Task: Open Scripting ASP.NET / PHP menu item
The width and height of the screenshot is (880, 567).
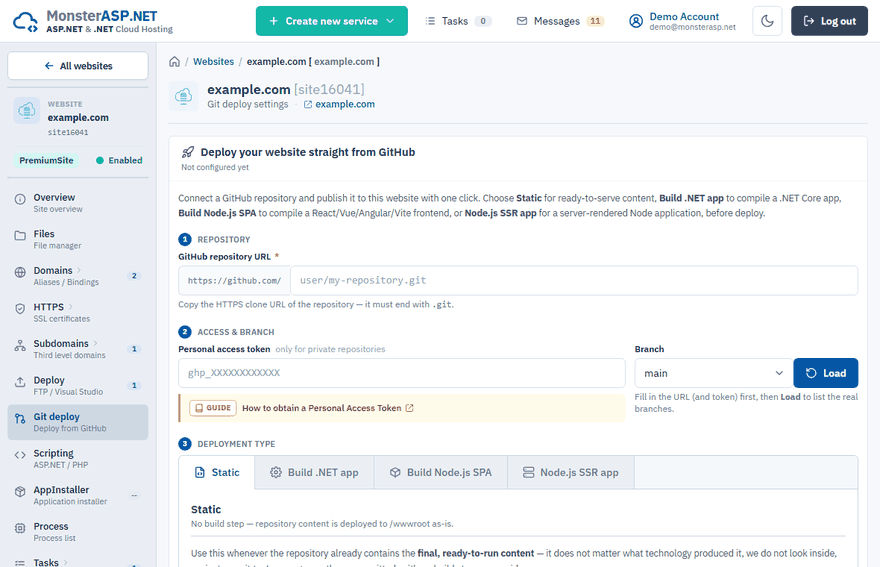Action: tap(78, 459)
